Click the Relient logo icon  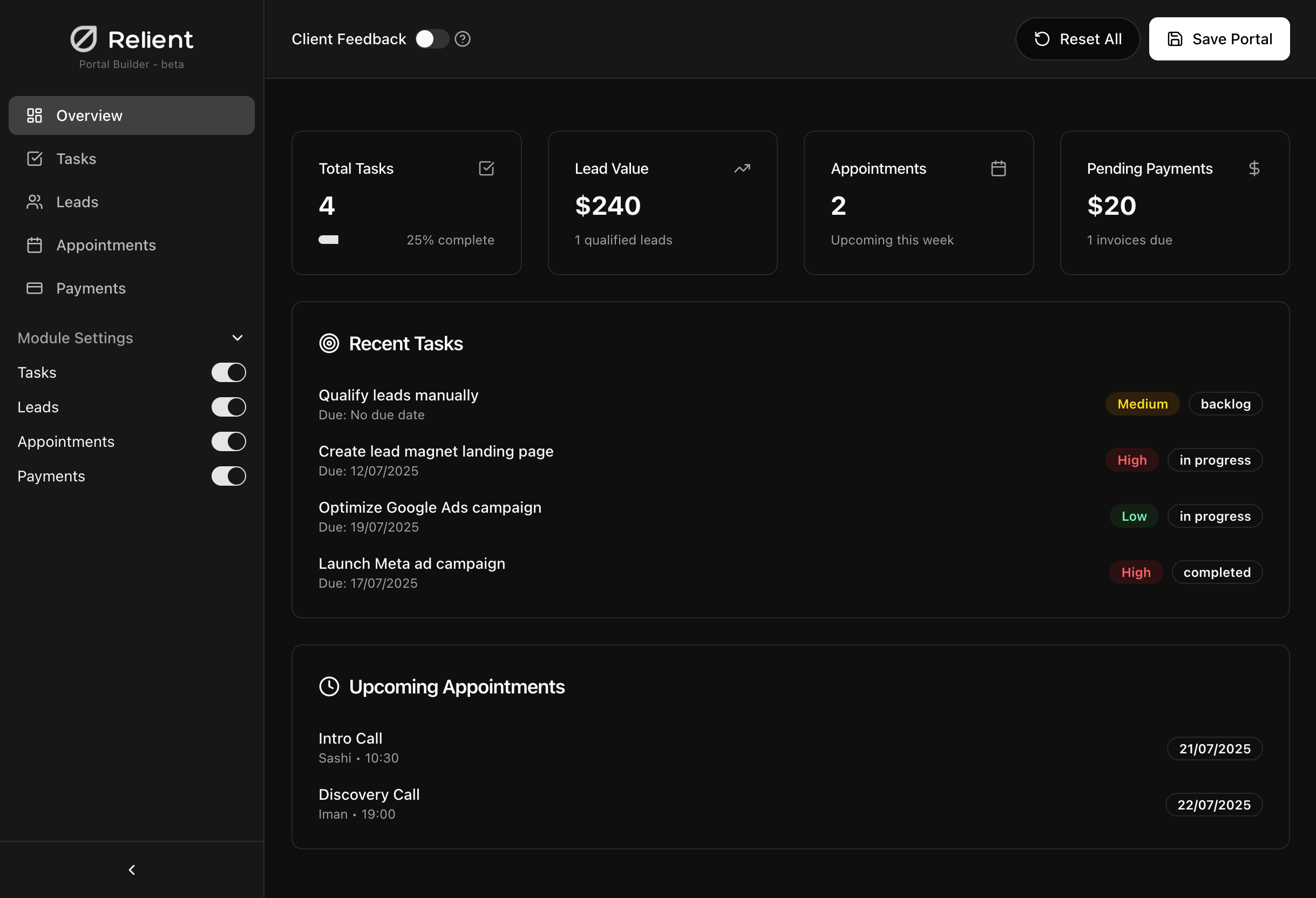[x=84, y=38]
